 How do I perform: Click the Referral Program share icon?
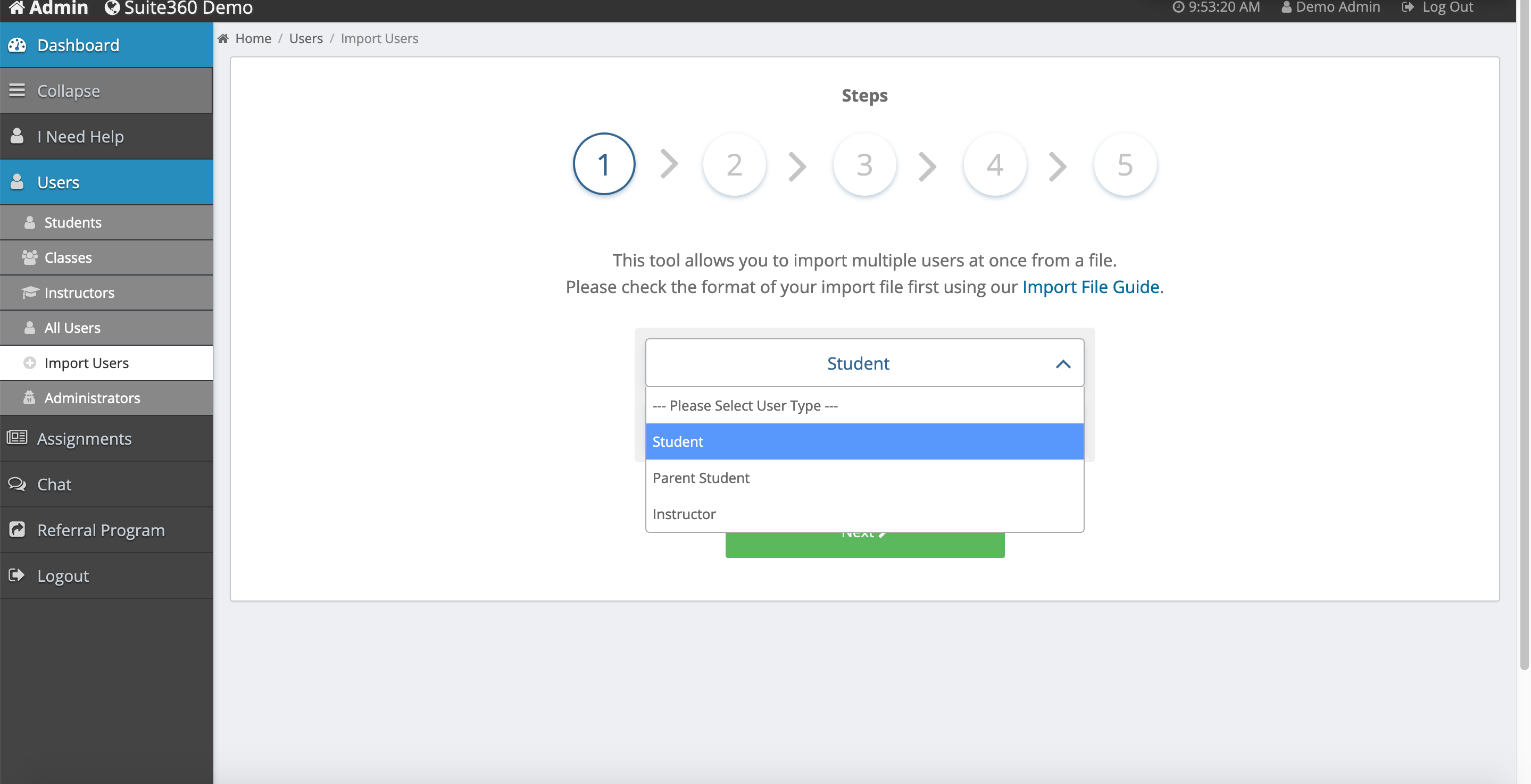pyautogui.click(x=17, y=530)
